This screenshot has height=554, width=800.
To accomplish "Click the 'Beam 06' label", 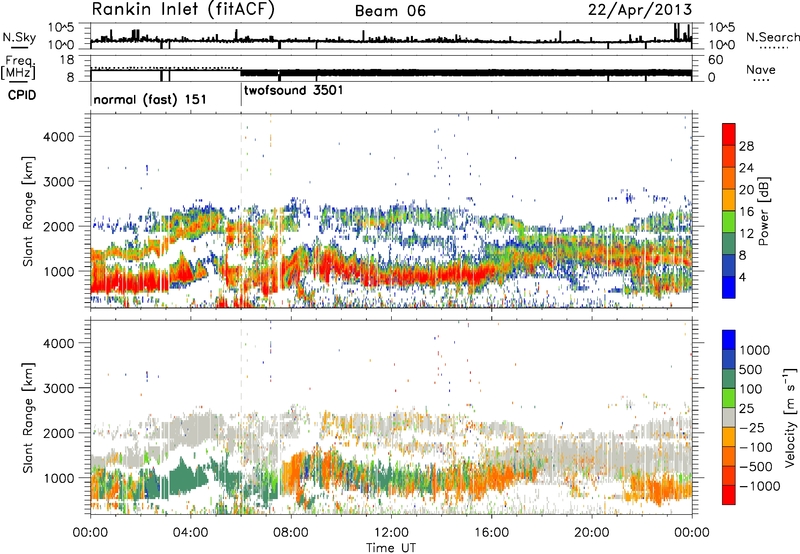I will (390, 11).
